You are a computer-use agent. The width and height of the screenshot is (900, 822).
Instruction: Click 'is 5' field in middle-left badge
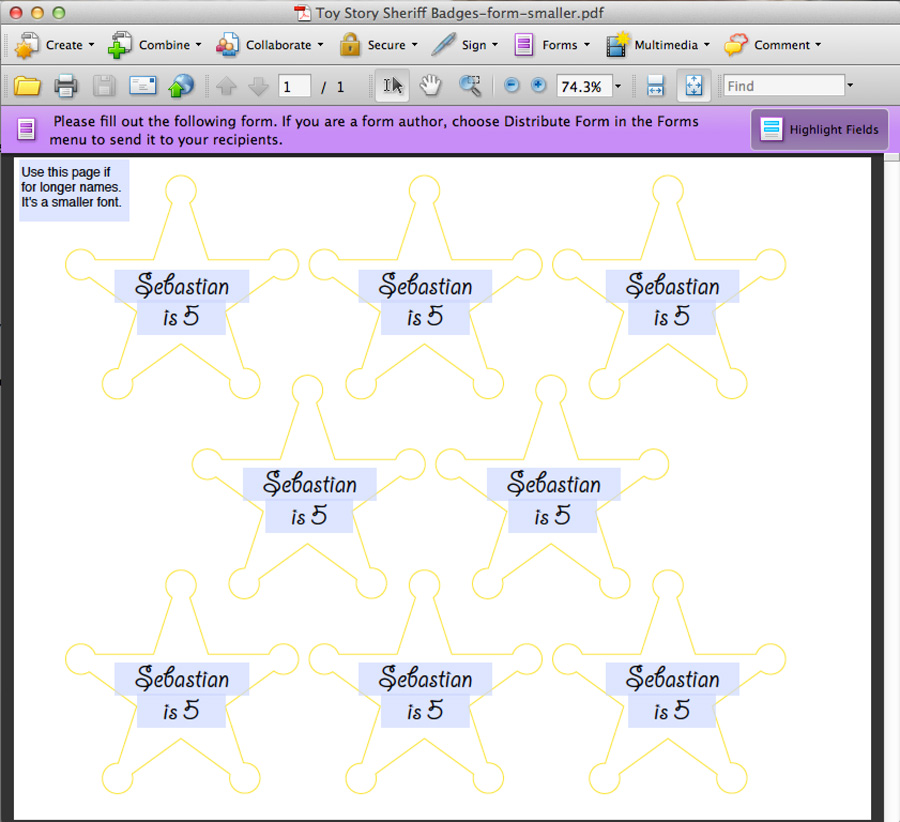pos(309,516)
